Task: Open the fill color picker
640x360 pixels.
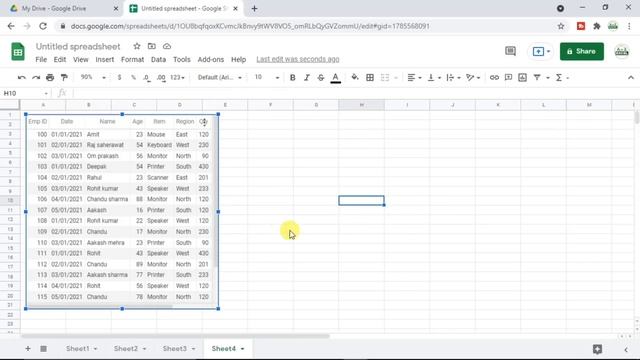Action: [355, 78]
